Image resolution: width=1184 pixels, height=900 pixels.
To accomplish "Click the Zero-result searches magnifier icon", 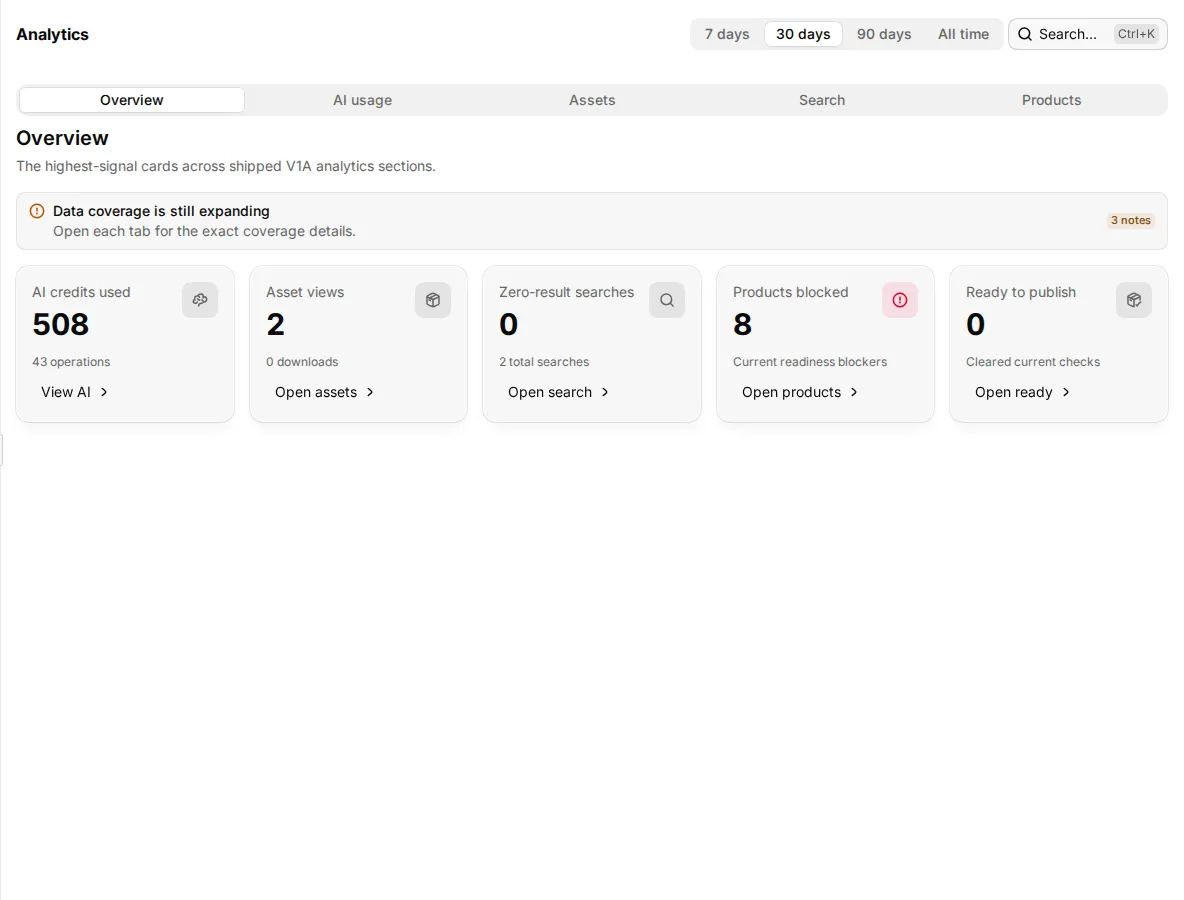I will click(667, 300).
